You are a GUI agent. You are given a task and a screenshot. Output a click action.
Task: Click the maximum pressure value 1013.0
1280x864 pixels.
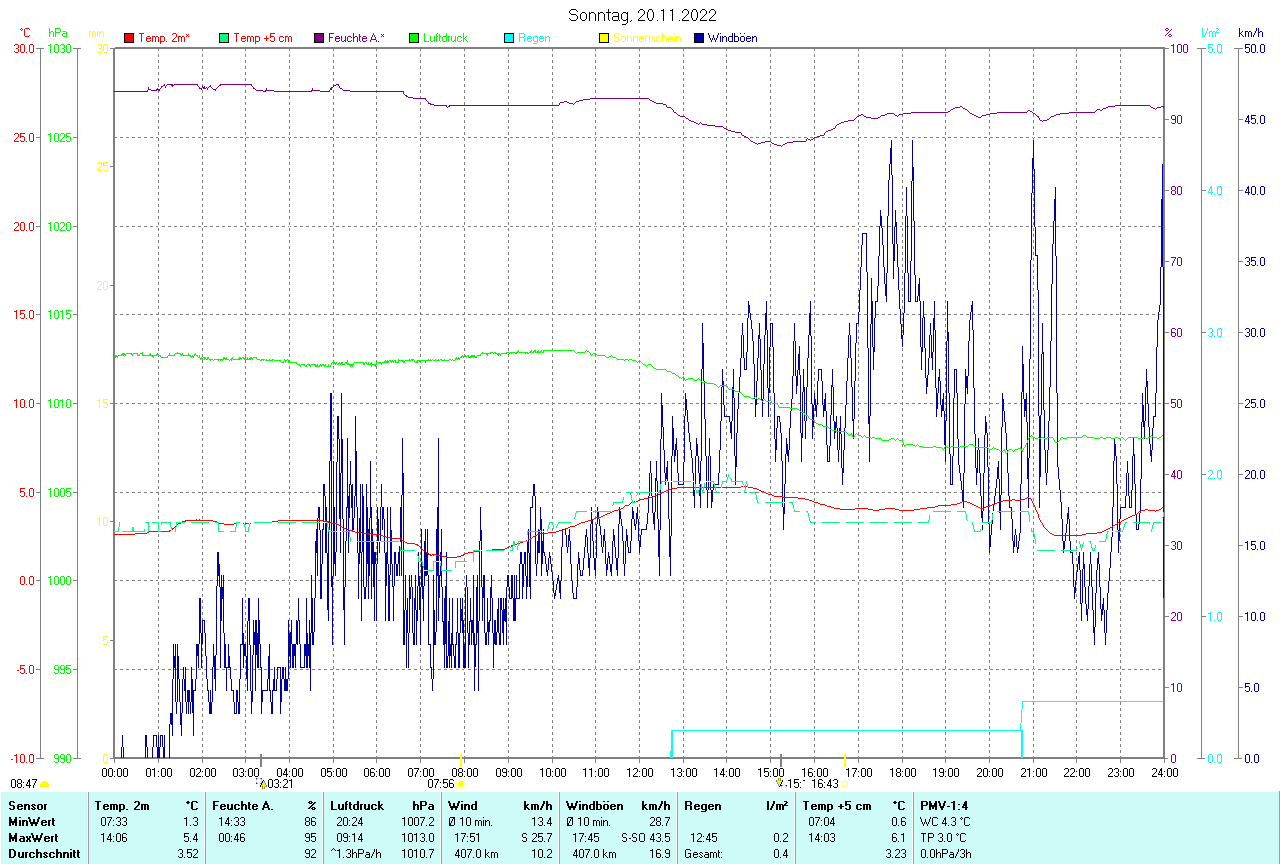point(418,838)
